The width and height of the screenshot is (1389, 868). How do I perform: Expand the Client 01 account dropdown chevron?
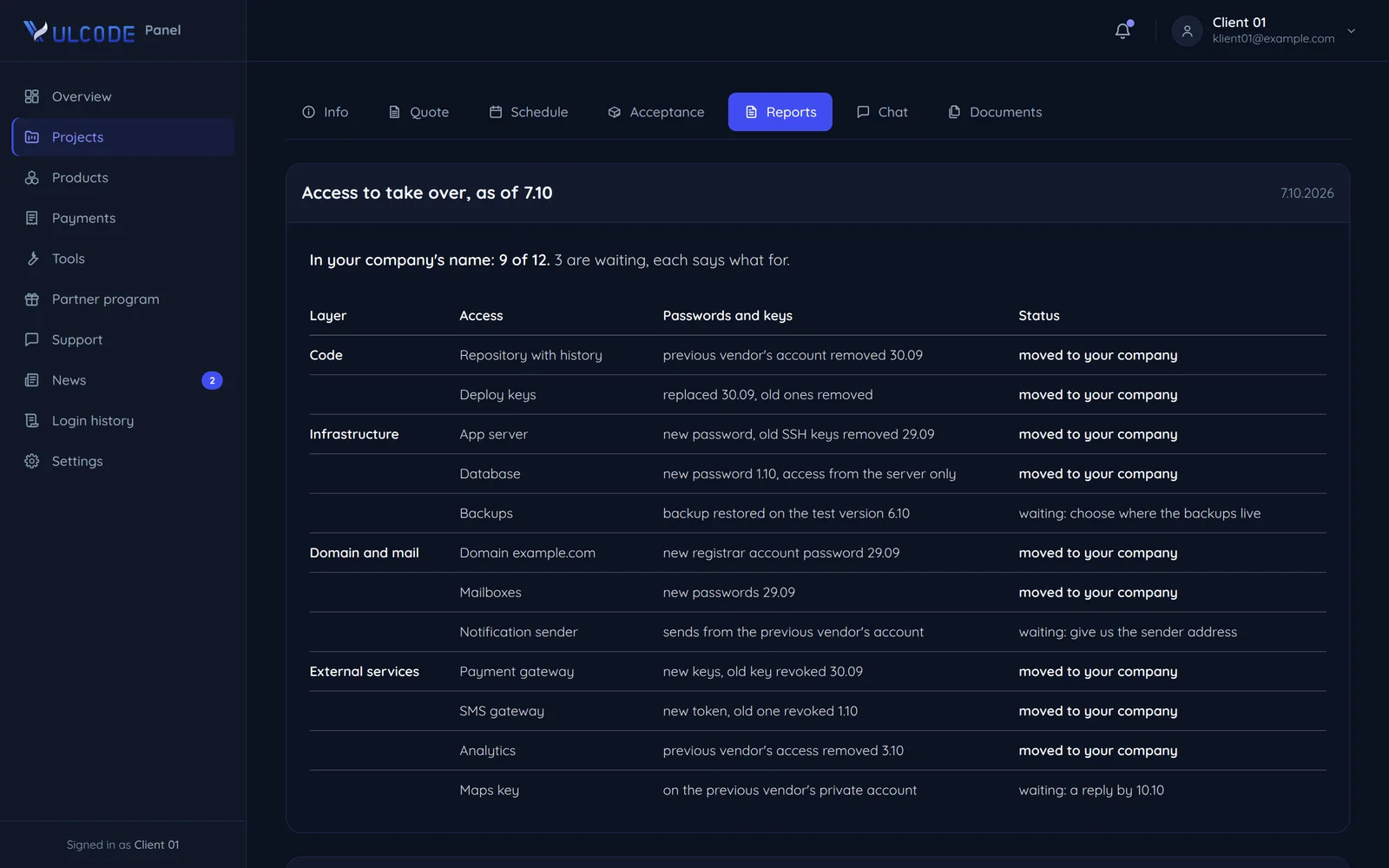click(1351, 30)
